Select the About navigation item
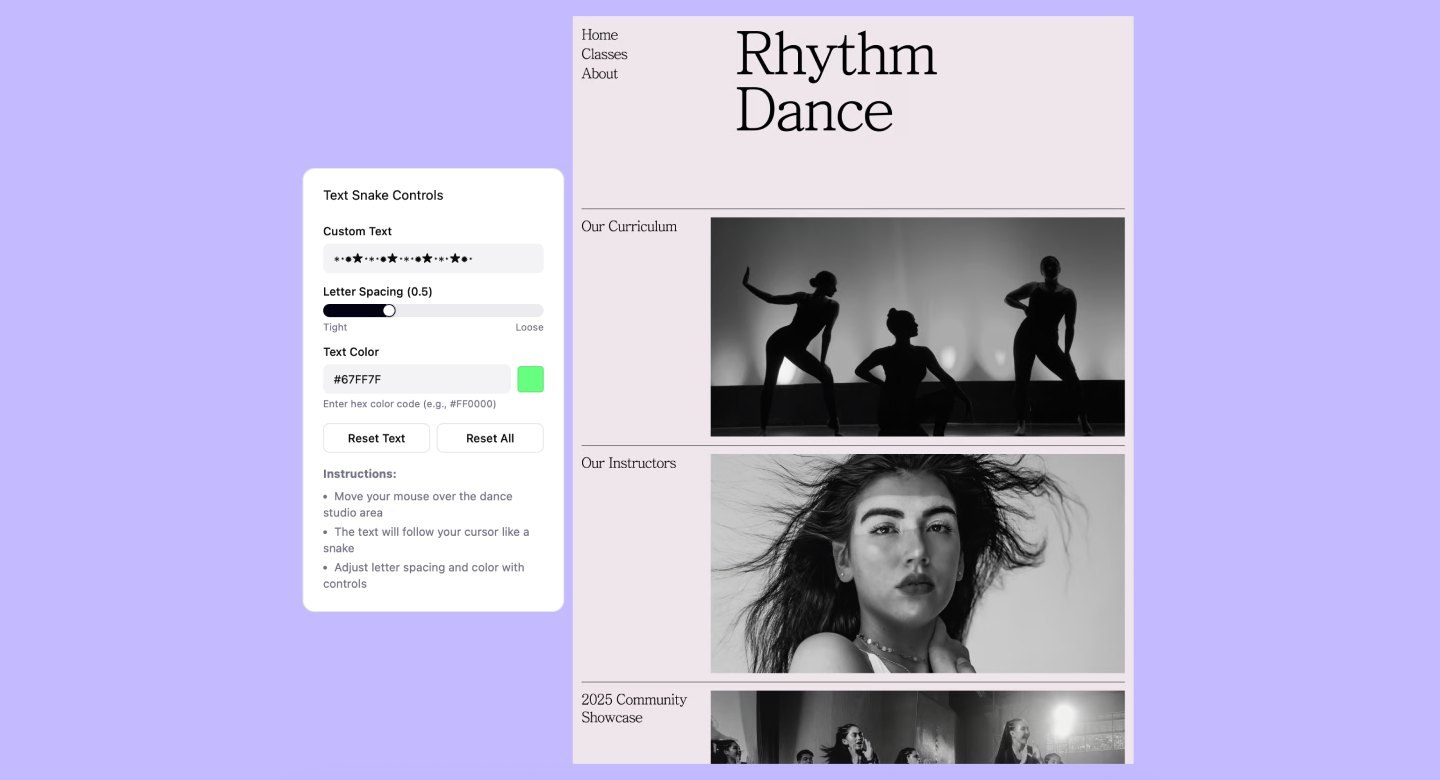1440x780 pixels. point(599,73)
